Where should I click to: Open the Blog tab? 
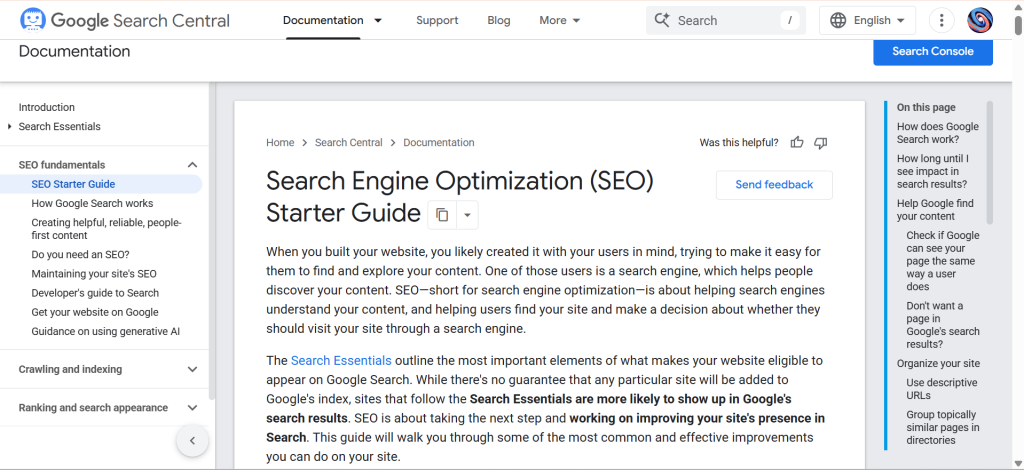click(498, 20)
